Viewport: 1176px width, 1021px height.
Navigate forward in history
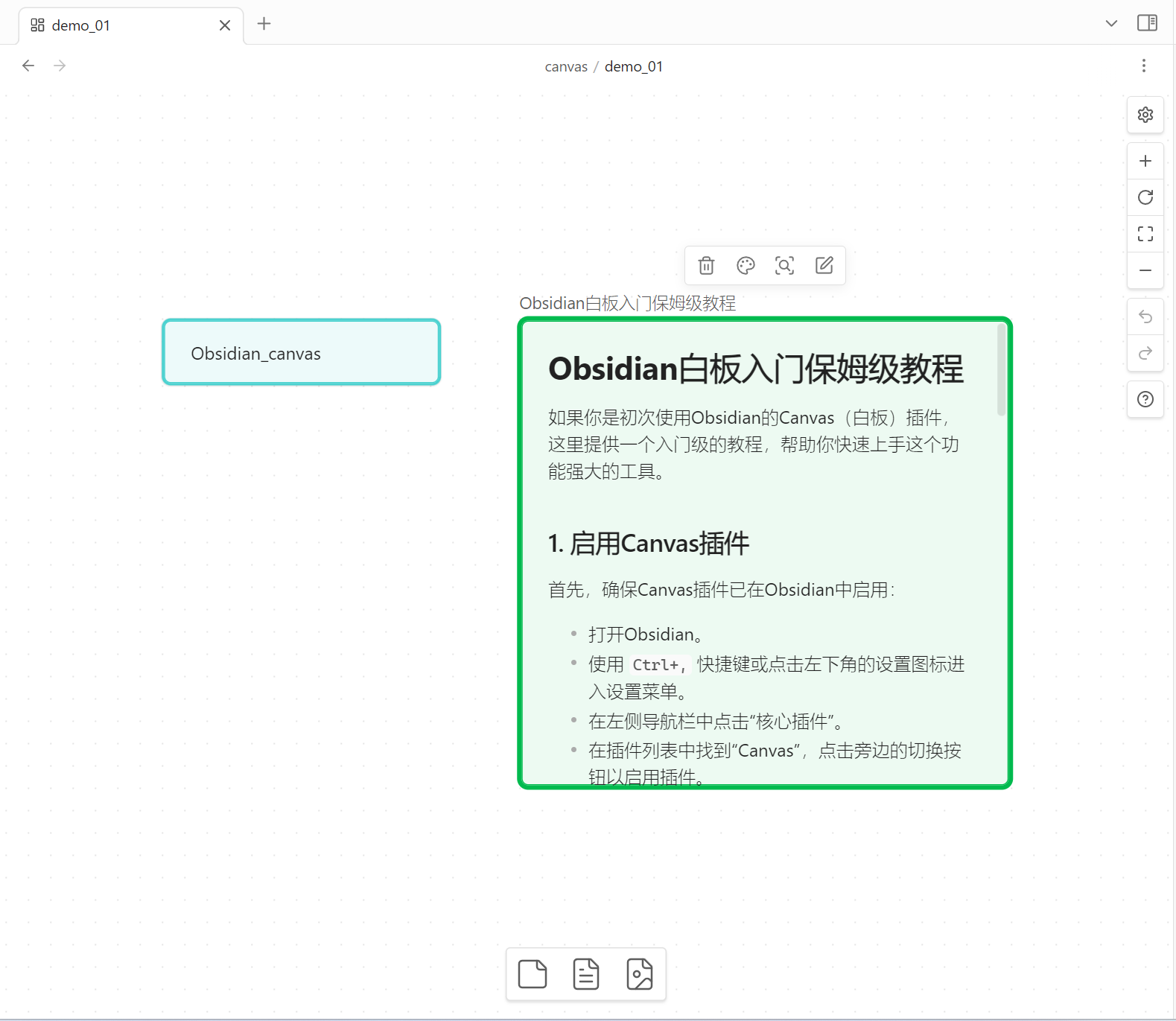tap(60, 66)
